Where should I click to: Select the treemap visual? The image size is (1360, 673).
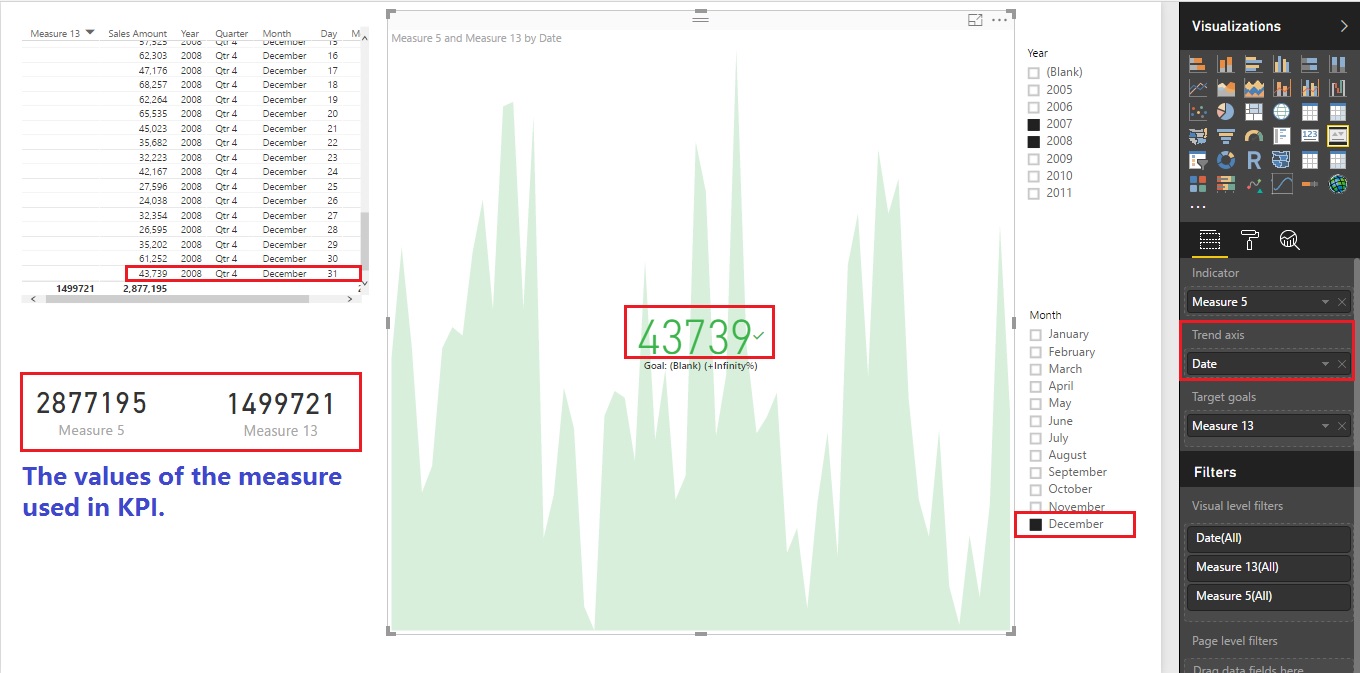pos(1253,112)
